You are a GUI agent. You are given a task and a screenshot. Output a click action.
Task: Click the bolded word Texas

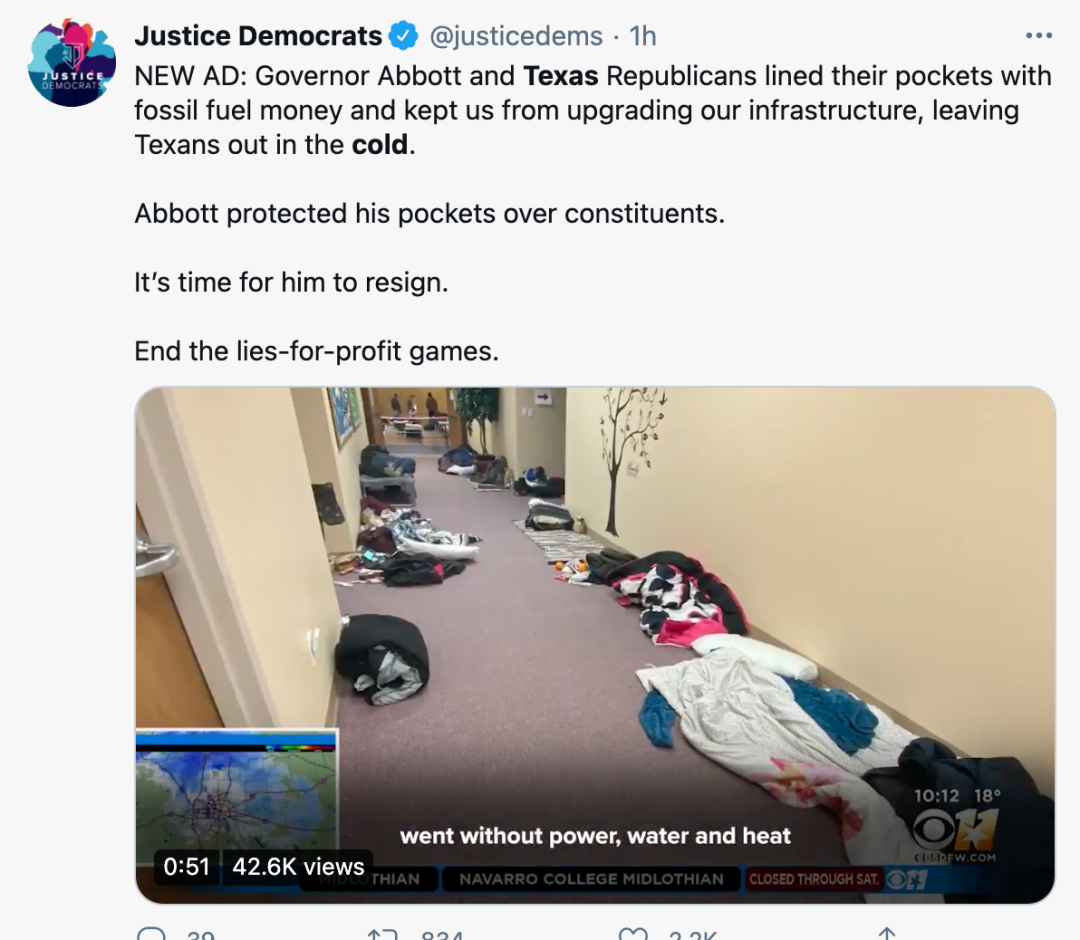(561, 76)
